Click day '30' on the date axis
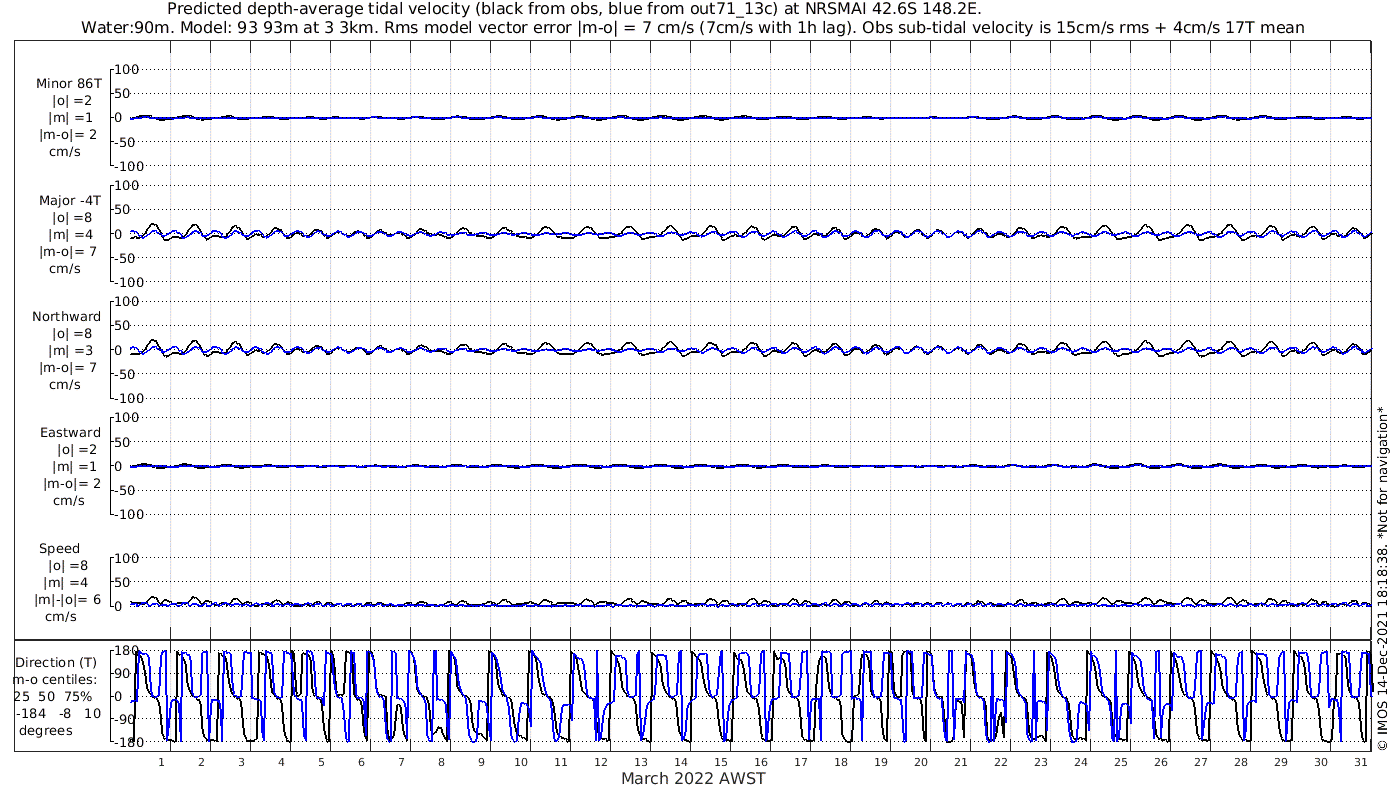Viewport: 1400px width, 800px height. [x=1321, y=762]
